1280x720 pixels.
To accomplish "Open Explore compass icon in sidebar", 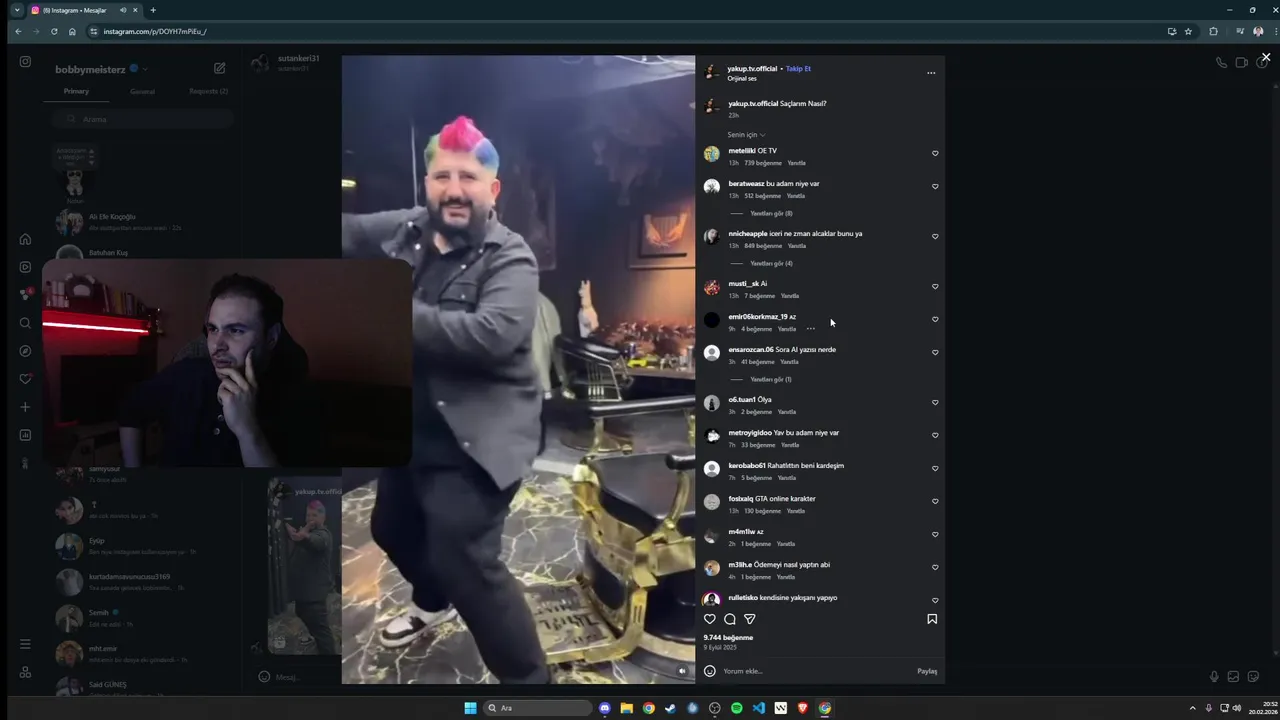I will 25,351.
